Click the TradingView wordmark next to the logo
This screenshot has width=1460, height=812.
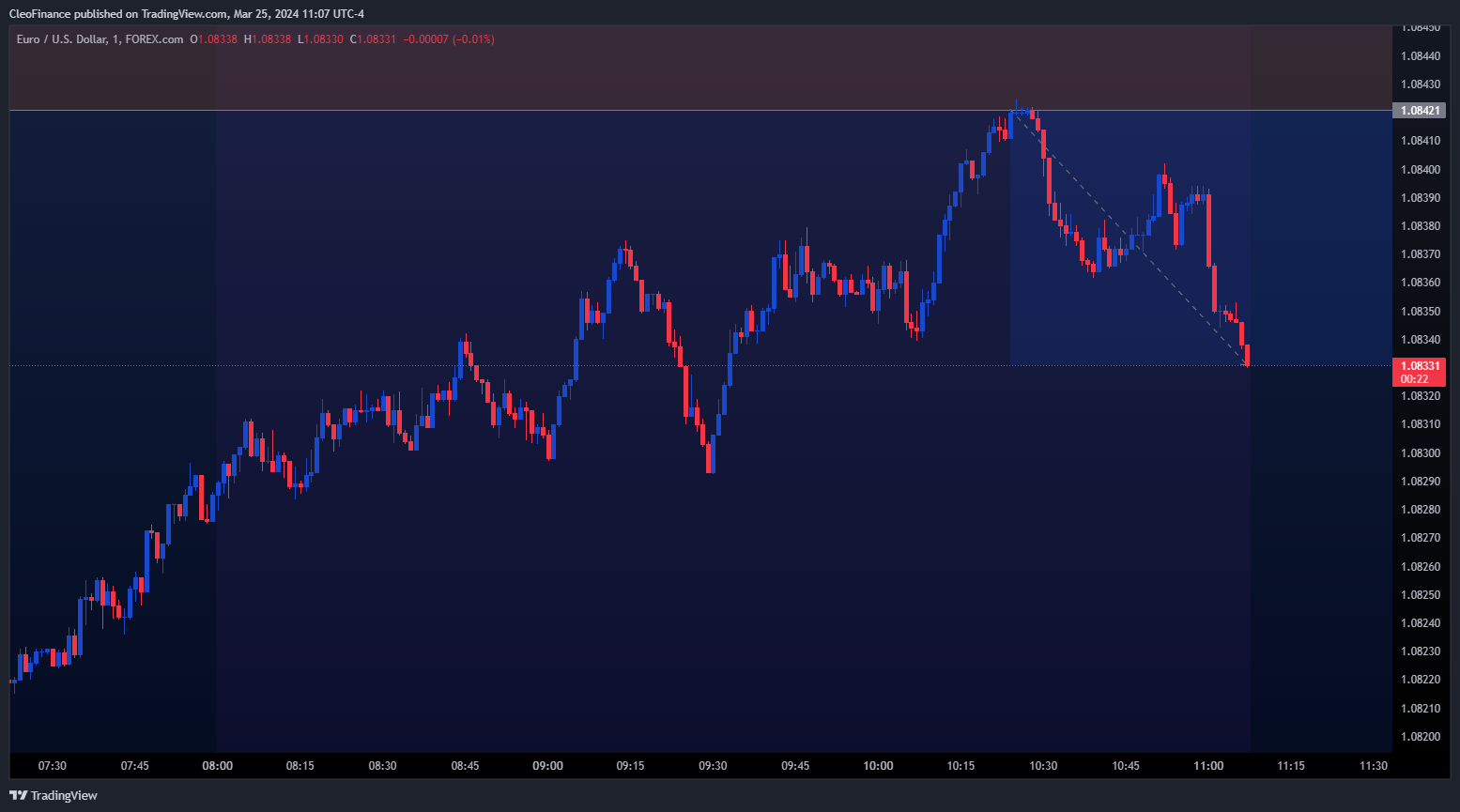[x=64, y=795]
